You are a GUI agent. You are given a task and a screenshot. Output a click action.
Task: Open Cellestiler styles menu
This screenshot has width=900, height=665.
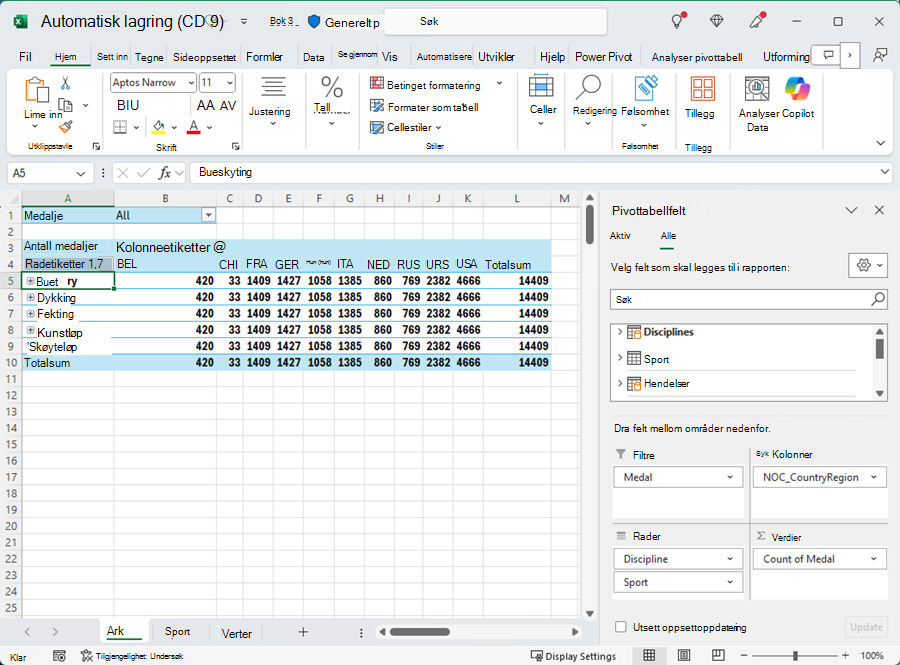point(406,127)
